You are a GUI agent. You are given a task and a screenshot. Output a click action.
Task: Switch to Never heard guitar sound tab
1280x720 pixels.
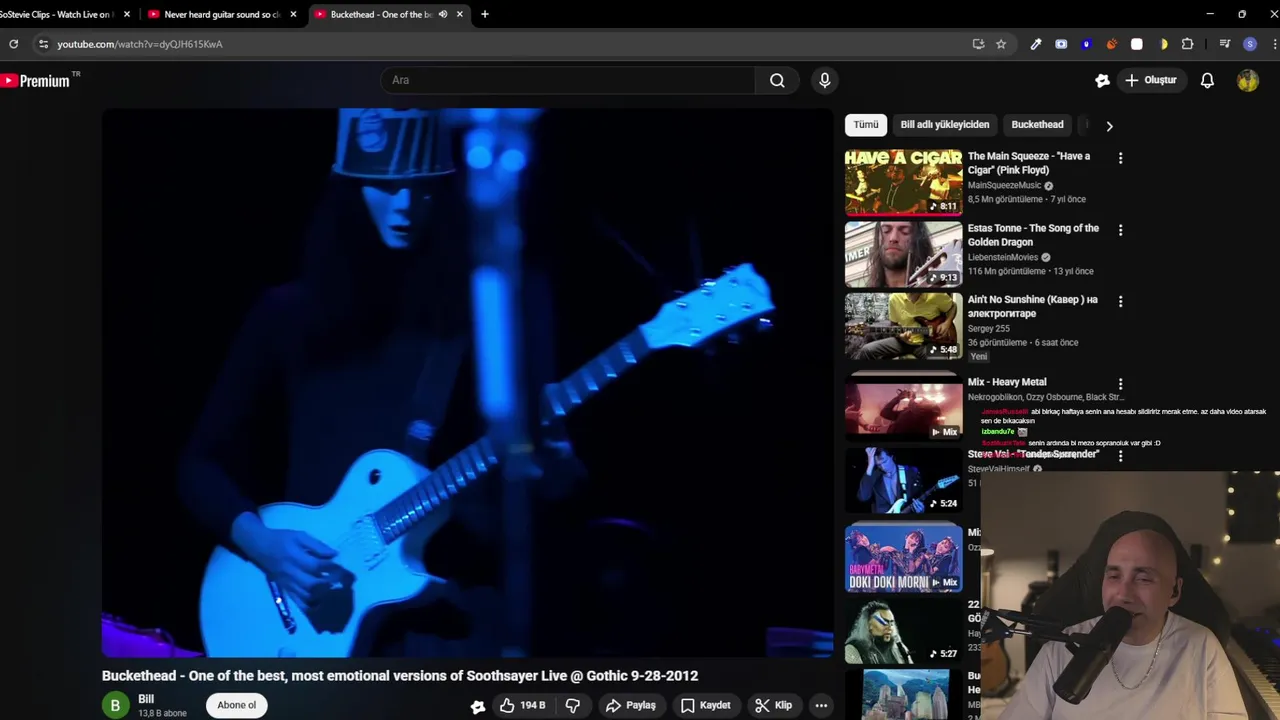[222, 14]
